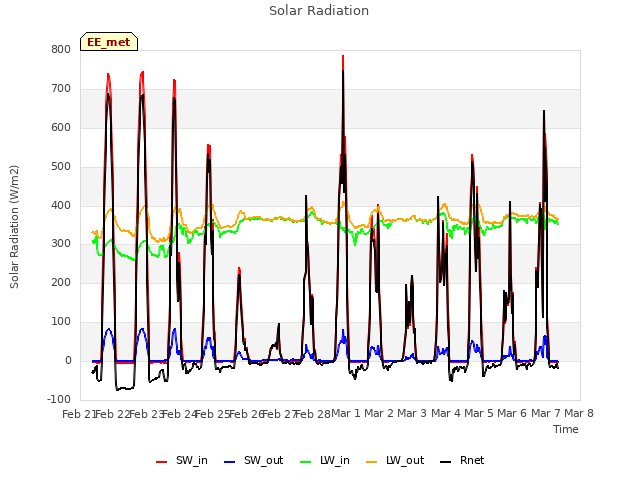
Task: Click the EE_met annotation box
Action: tap(109, 42)
